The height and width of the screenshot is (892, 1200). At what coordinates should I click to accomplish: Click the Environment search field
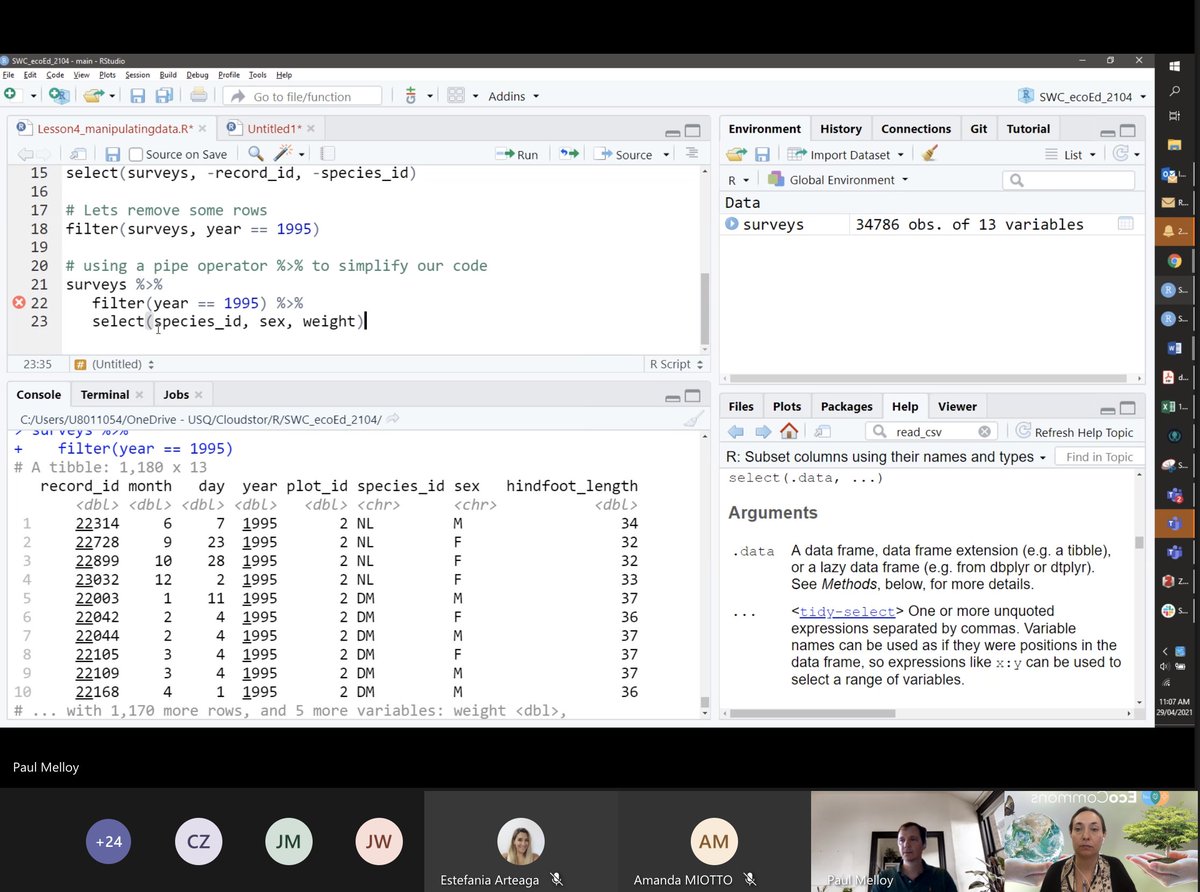[1069, 180]
